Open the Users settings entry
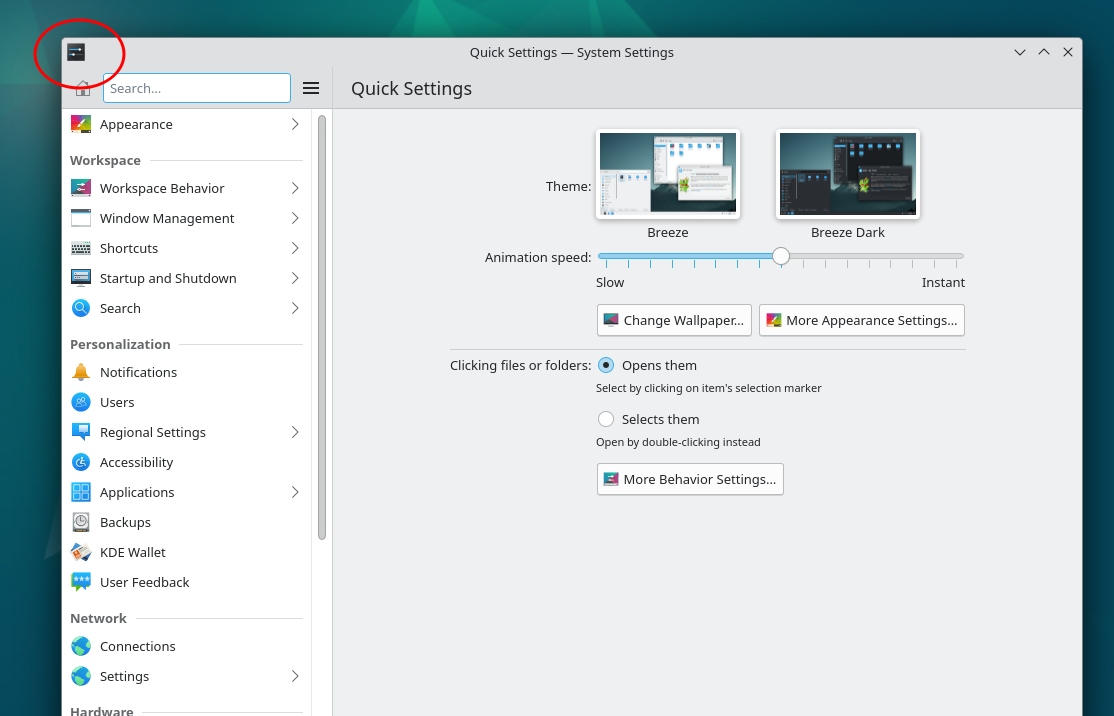The height and width of the screenshot is (716, 1114). (187, 402)
